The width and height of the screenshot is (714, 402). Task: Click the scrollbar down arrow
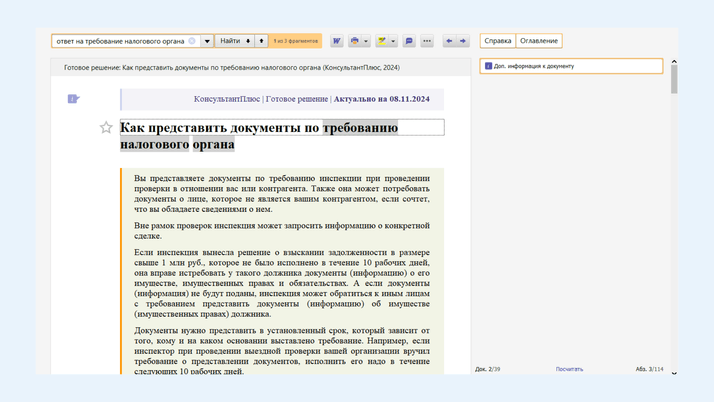[x=674, y=373]
